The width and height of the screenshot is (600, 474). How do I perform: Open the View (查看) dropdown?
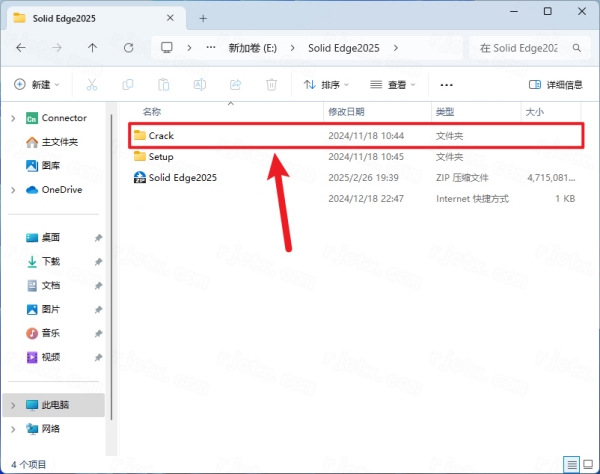click(393, 85)
